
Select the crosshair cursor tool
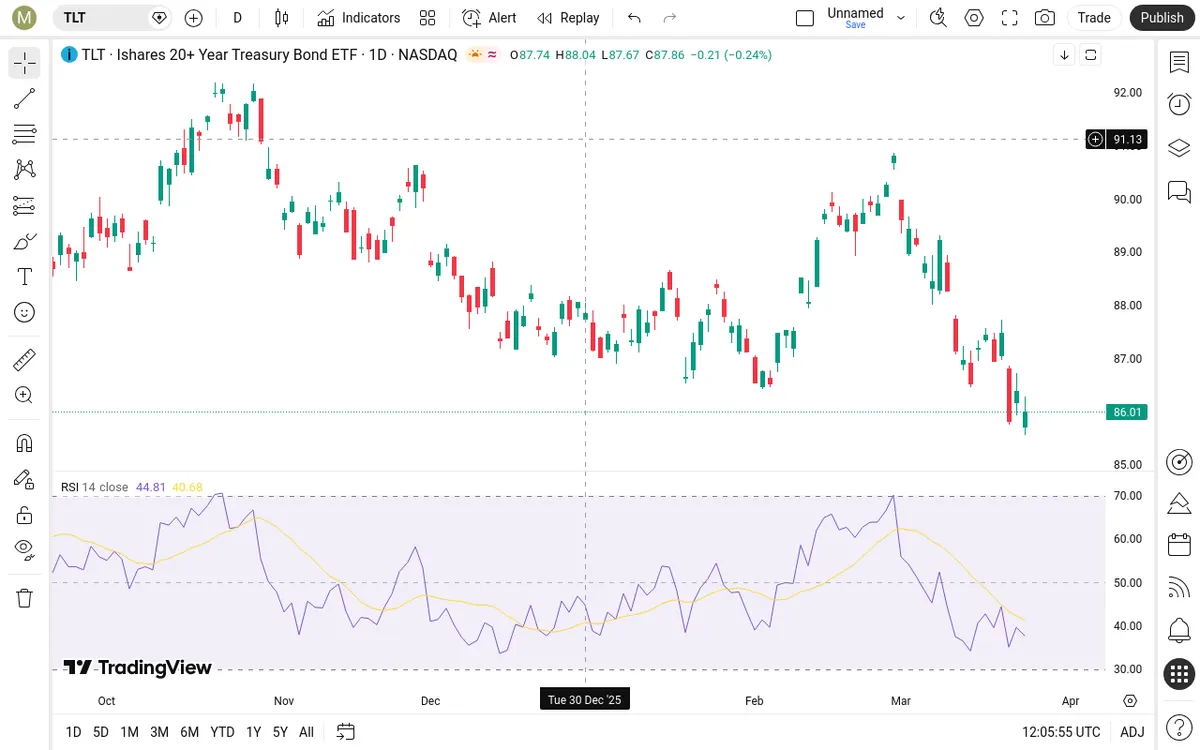(25, 63)
